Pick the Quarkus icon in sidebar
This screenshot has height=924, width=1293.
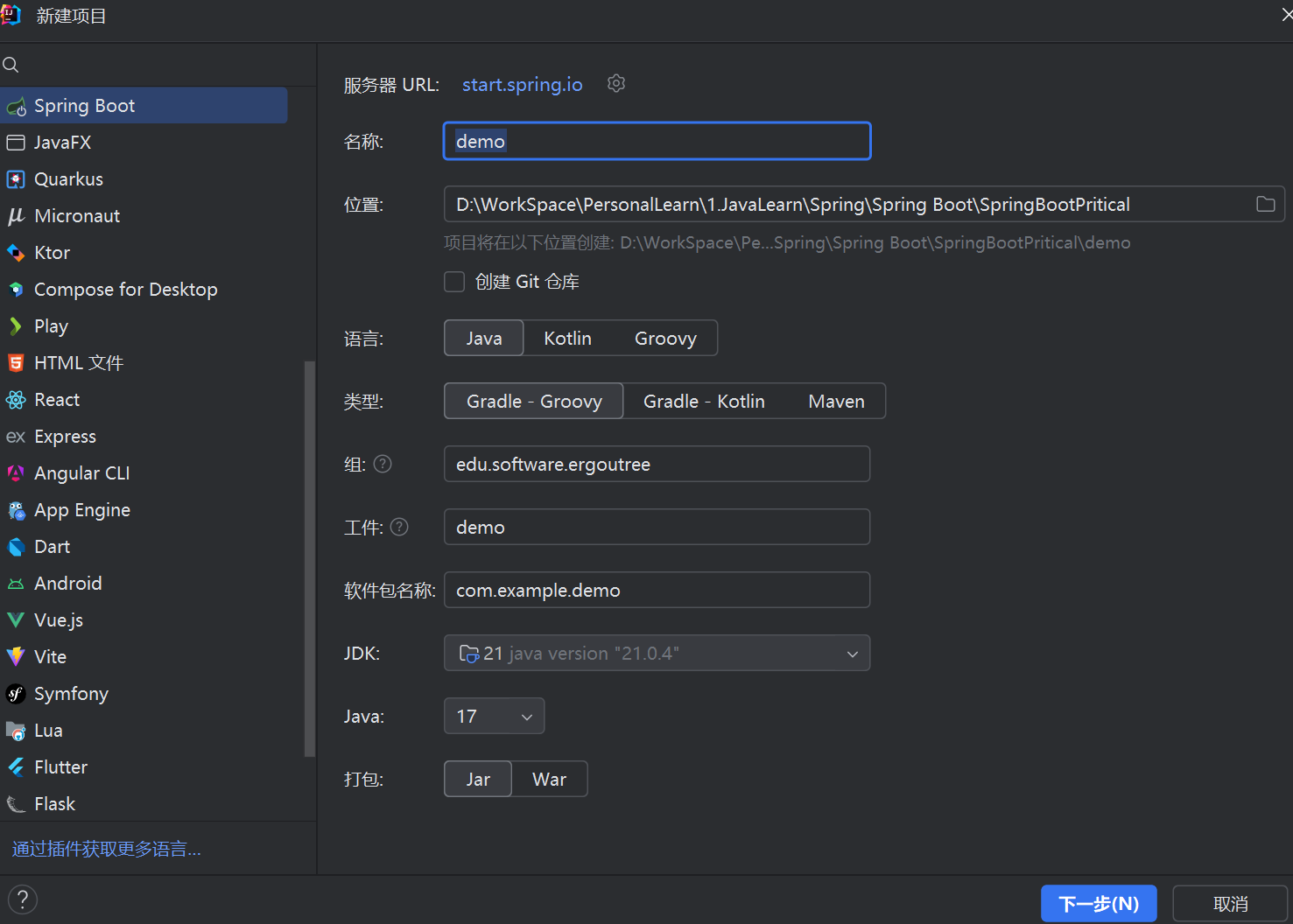coord(16,179)
